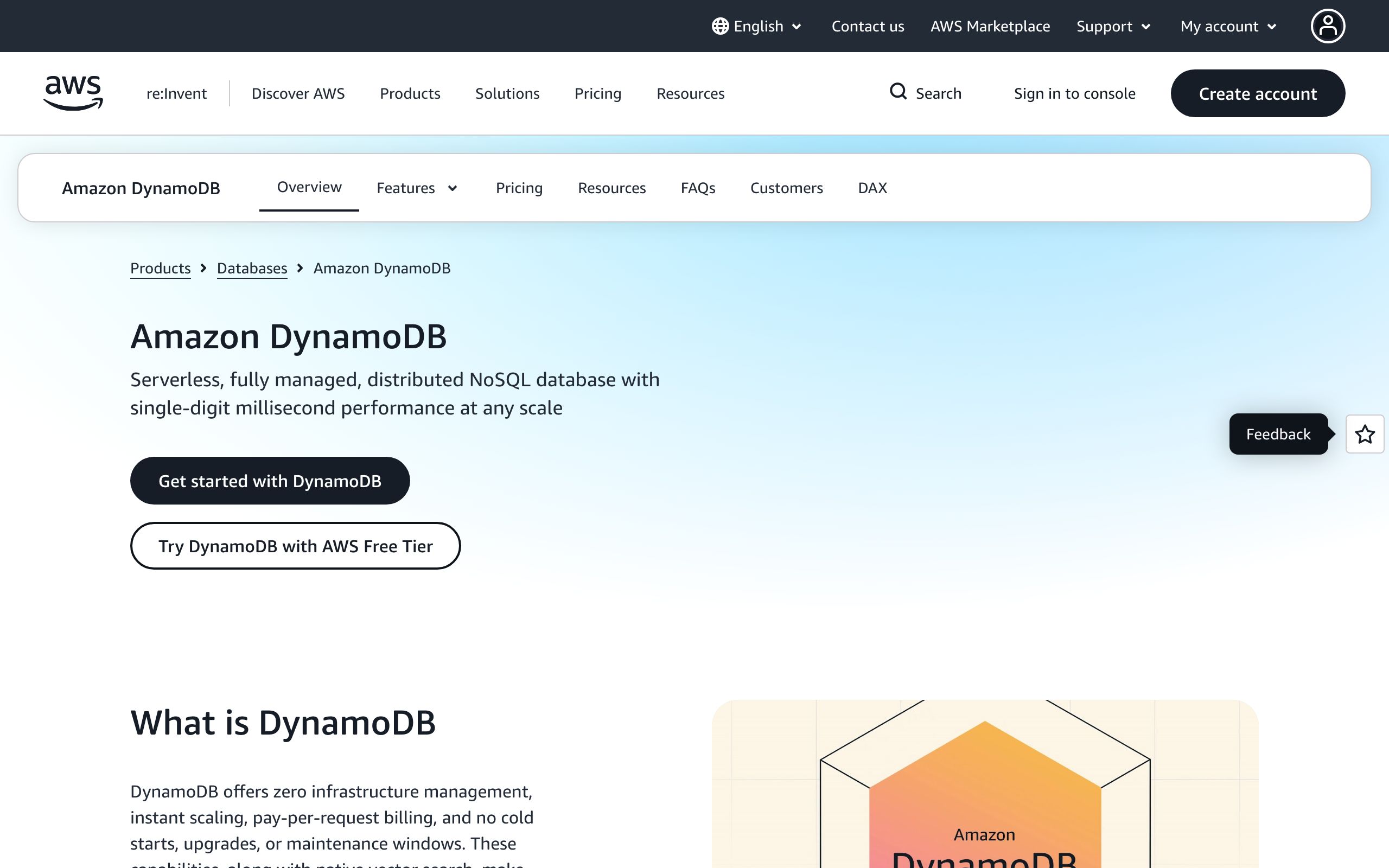The image size is (1389, 868).
Task: Expand the Support dropdown menu
Action: click(x=1113, y=27)
